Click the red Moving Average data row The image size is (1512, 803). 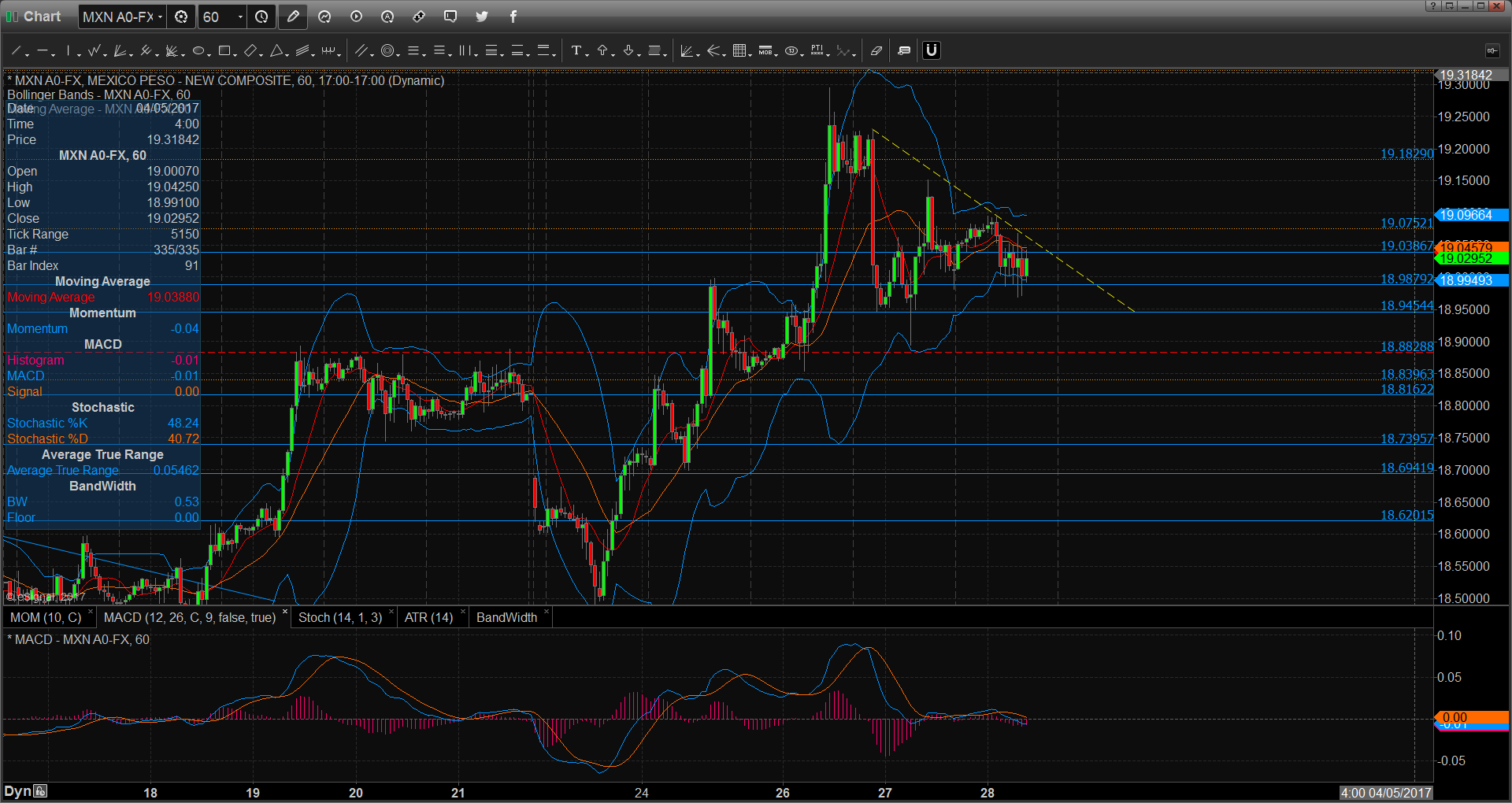(x=102, y=298)
